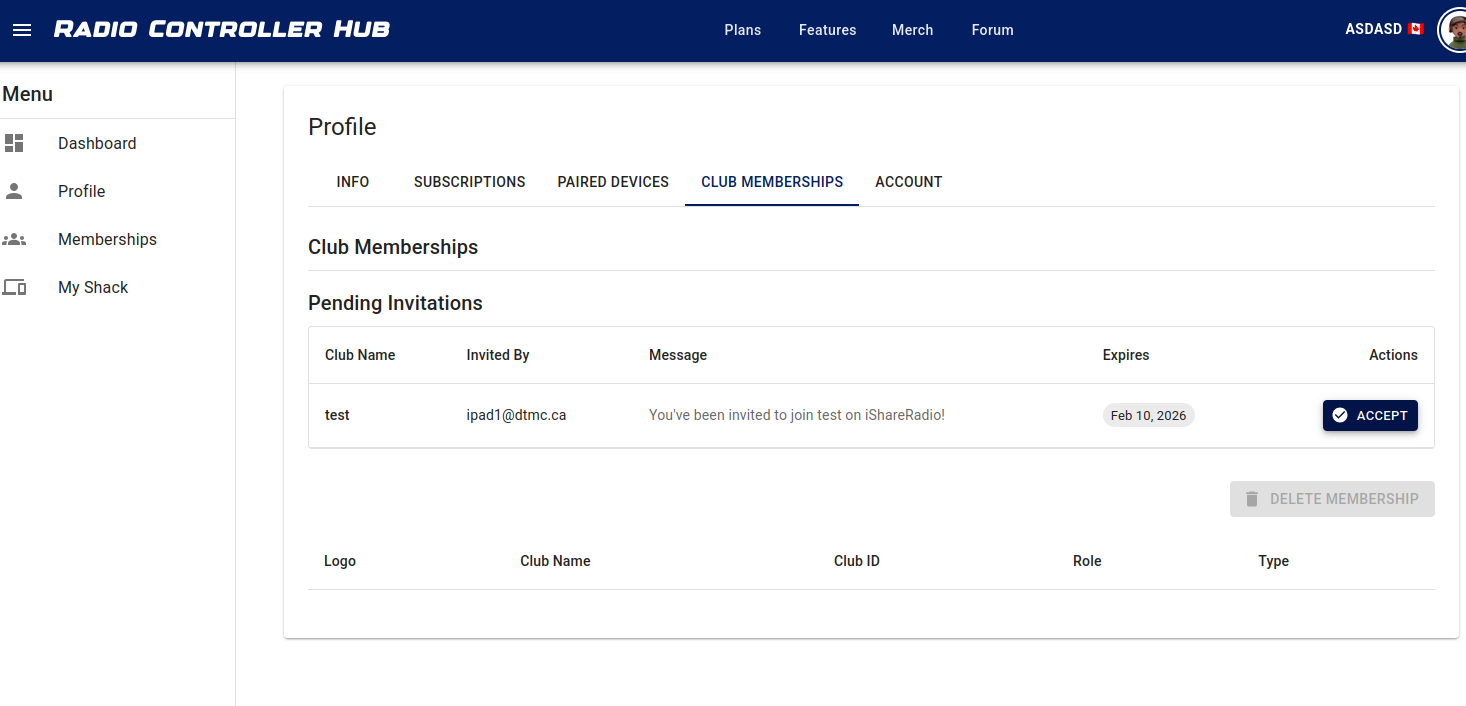The width and height of the screenshot is (1466, 706).
Task: Click the My Shack devices icon
Action: pyautogui.click(x=14, y=287)
